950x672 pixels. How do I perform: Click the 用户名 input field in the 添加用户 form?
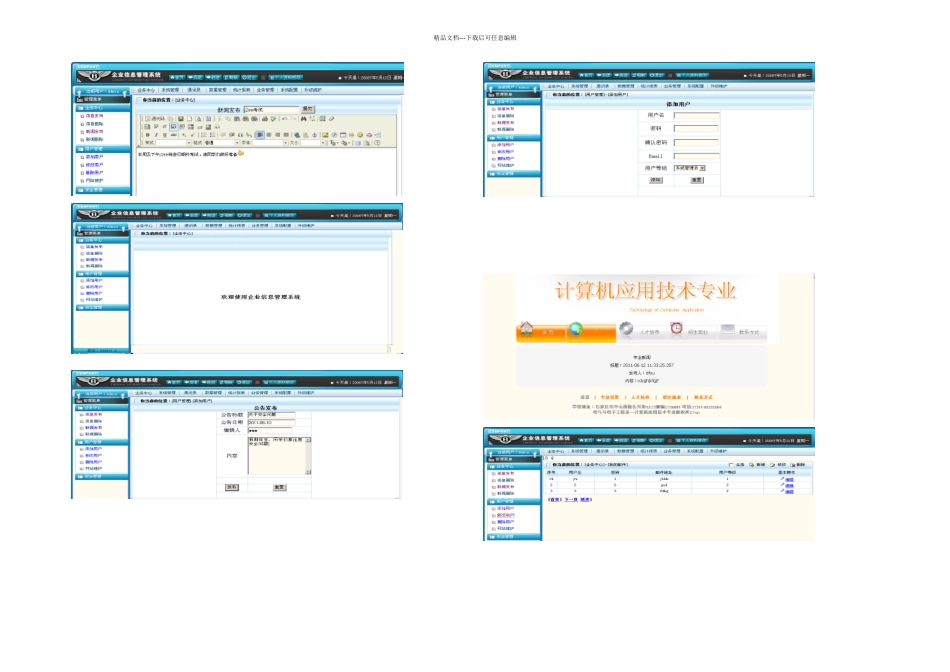tap(697, 115)
